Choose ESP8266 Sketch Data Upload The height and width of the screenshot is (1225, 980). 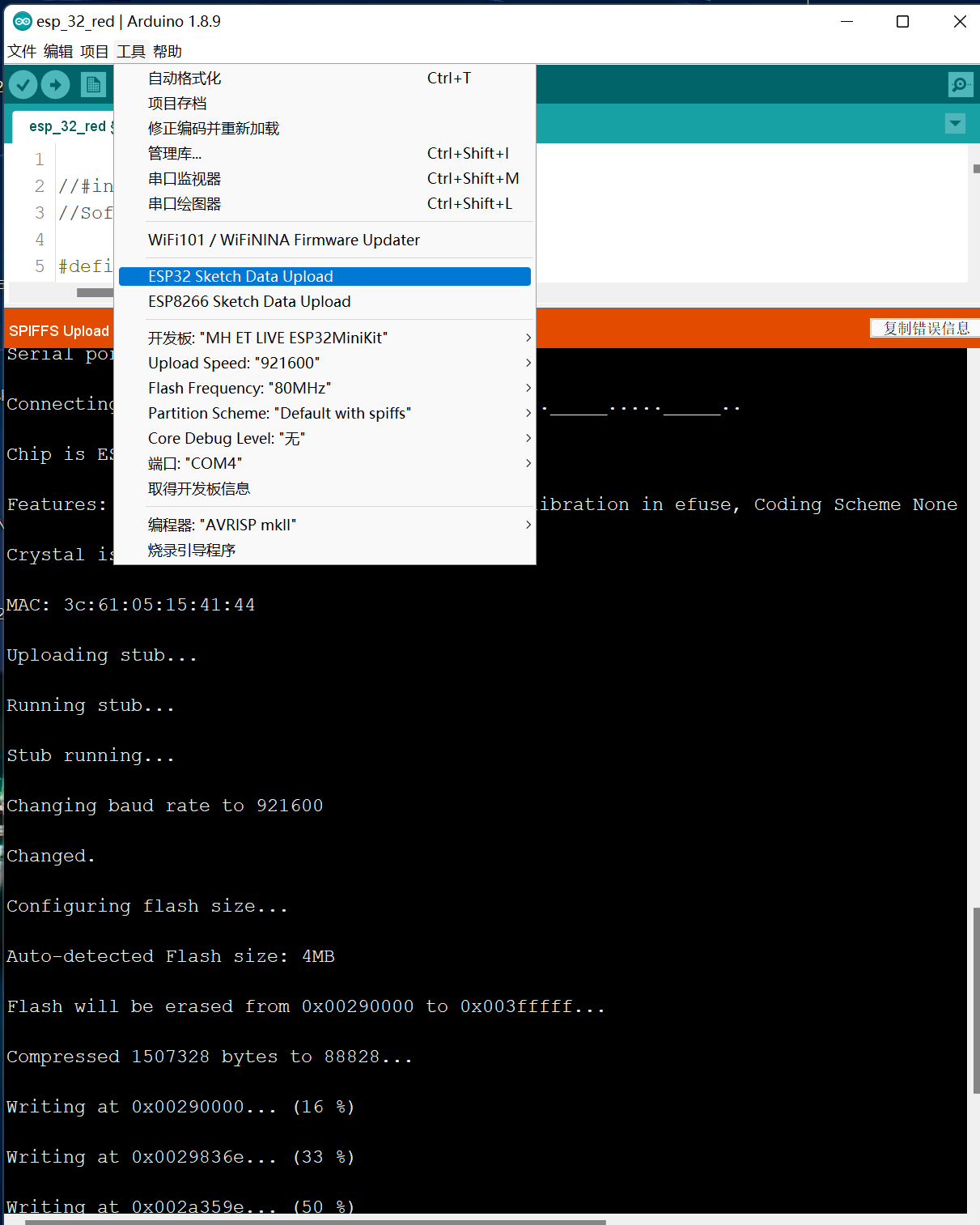point(325,302)
